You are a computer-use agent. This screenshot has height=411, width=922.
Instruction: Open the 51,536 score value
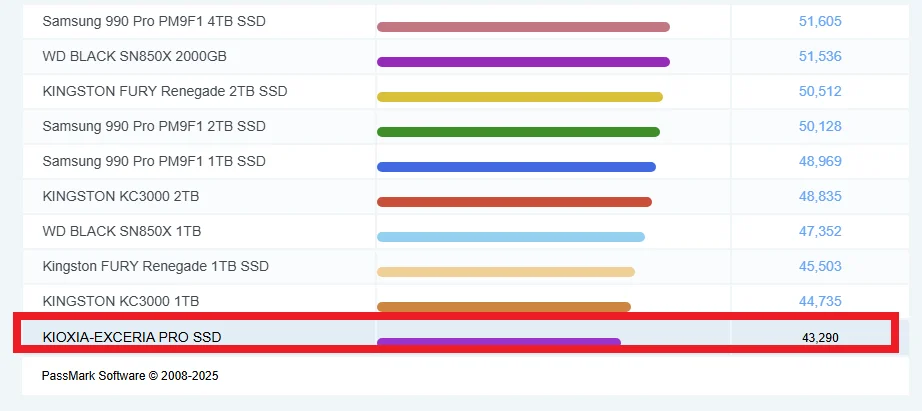point(820,56)
